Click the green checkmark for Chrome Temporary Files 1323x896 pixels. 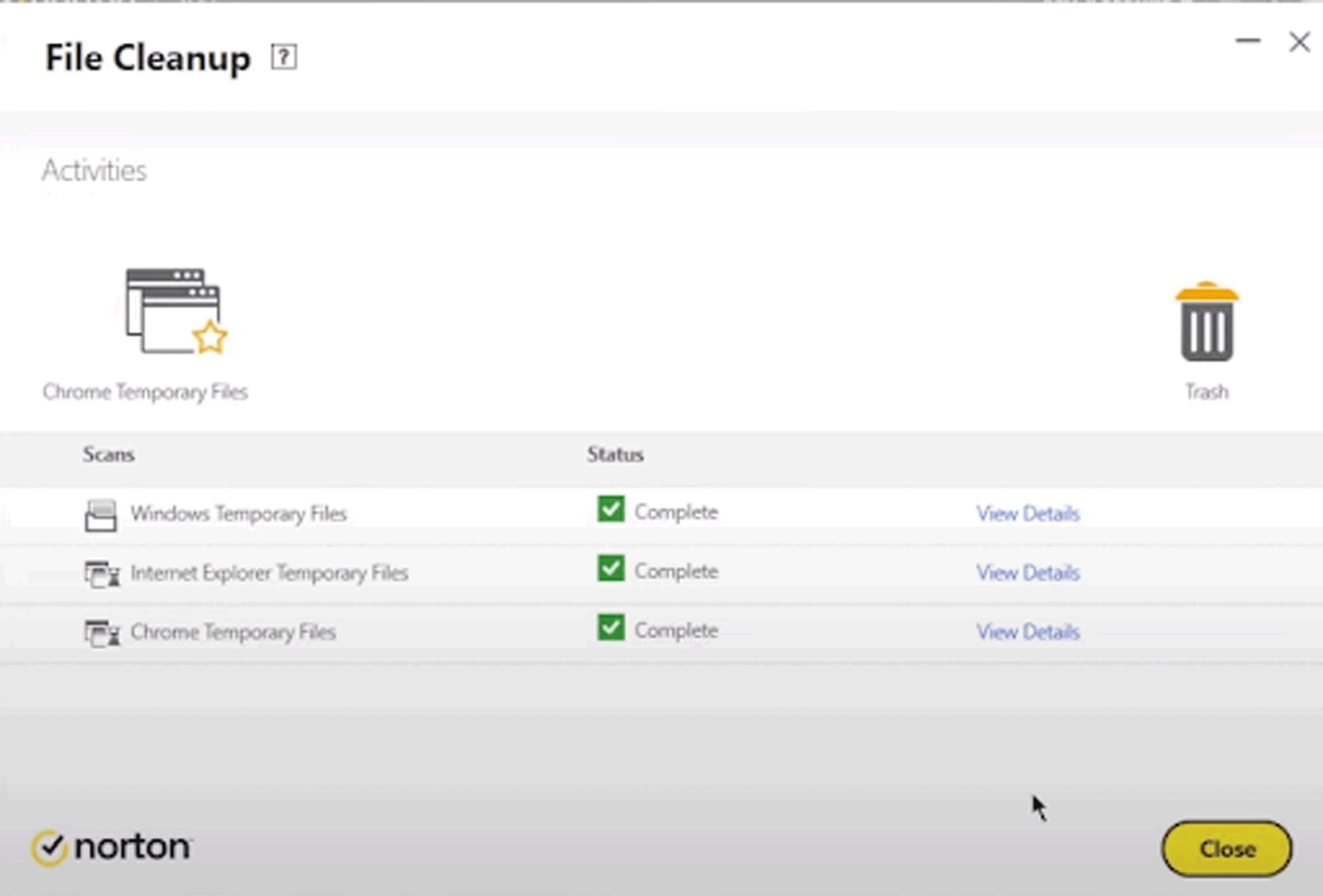(x=611, y=627)
